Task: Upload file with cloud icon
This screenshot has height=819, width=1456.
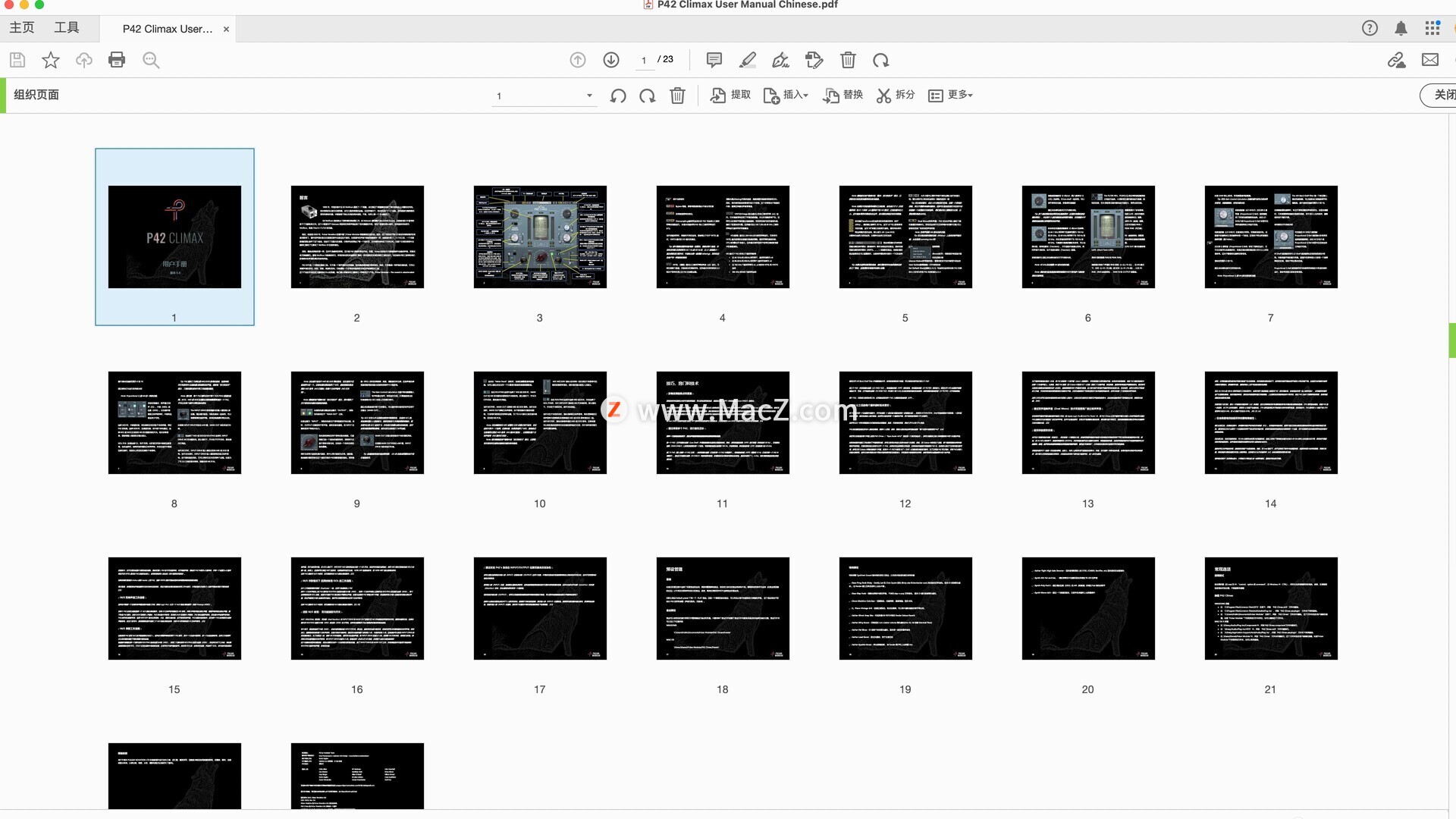Action: click(84, 60)
